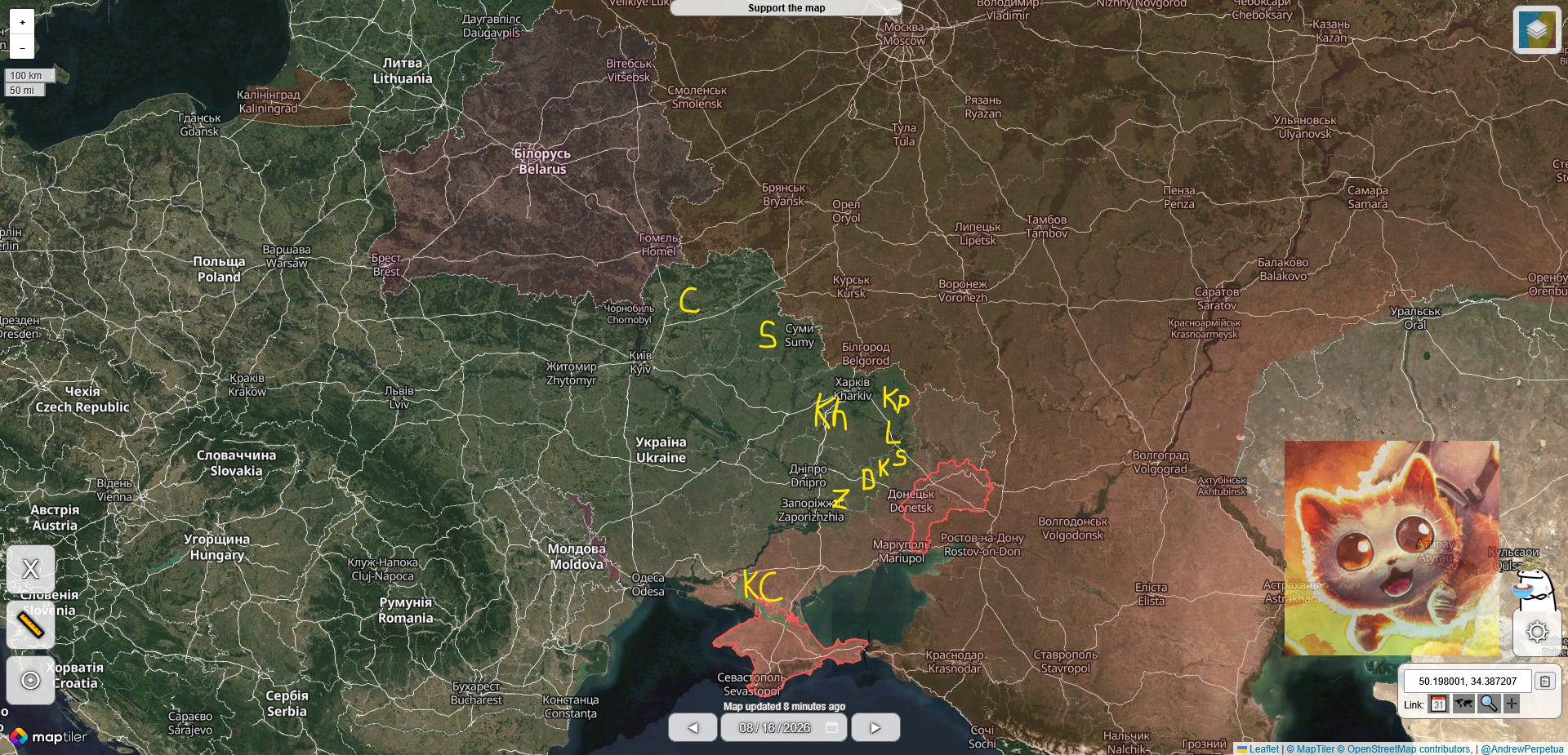
Task: Open the settings gear
Action: pyautogui.click(x=1537, y=632)
